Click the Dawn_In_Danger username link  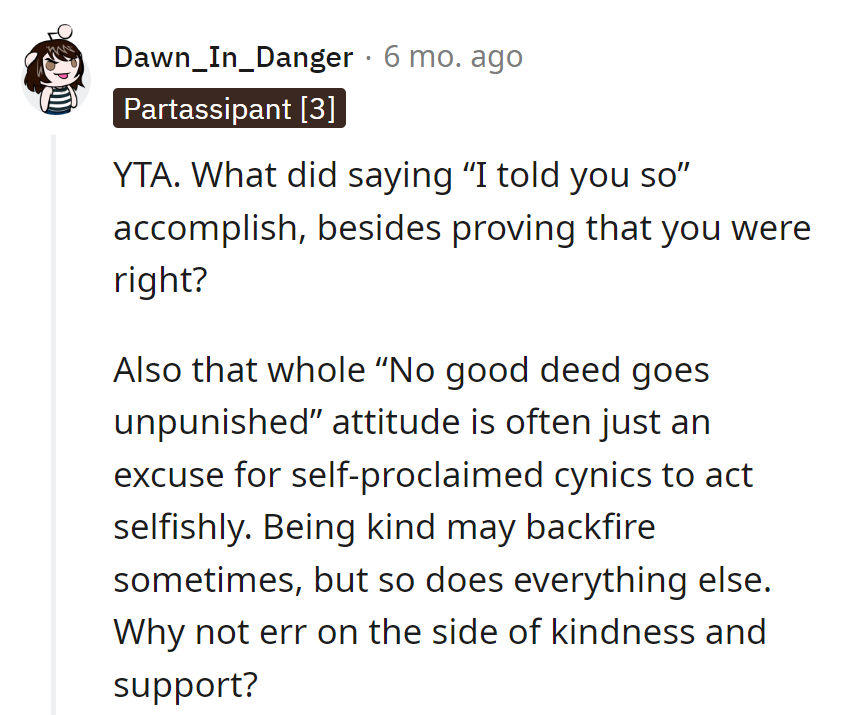(x=233, y=57)
